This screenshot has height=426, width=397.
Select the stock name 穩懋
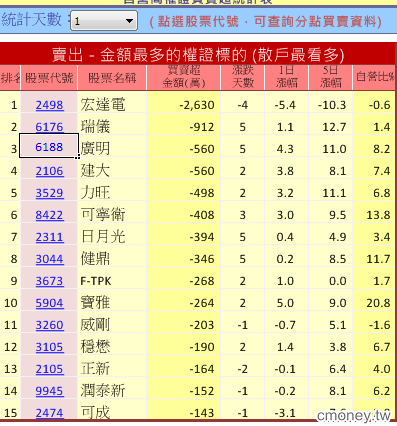pyautogui.click(x=95, y=347)
